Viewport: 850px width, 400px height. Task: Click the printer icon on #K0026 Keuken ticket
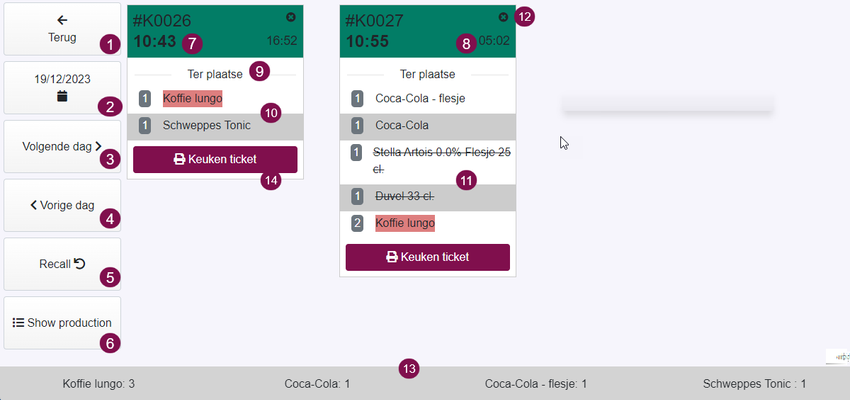coord(179,159)
